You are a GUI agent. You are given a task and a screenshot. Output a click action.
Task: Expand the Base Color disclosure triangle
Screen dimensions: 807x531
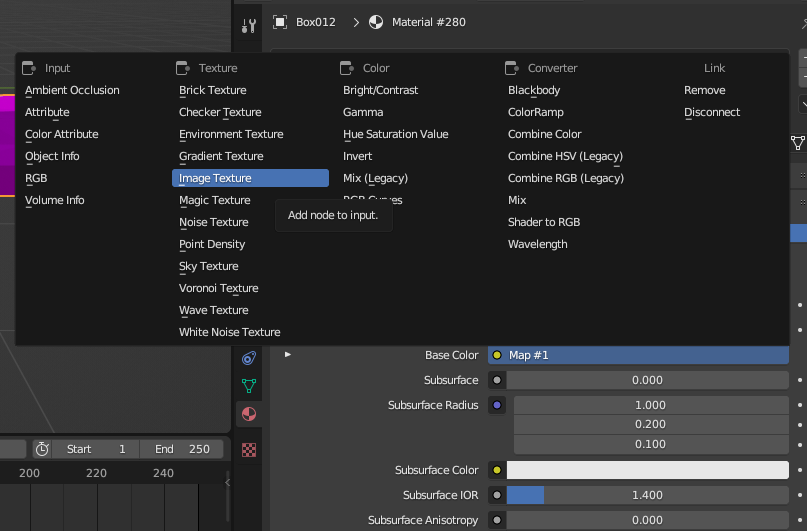point(288,355)
